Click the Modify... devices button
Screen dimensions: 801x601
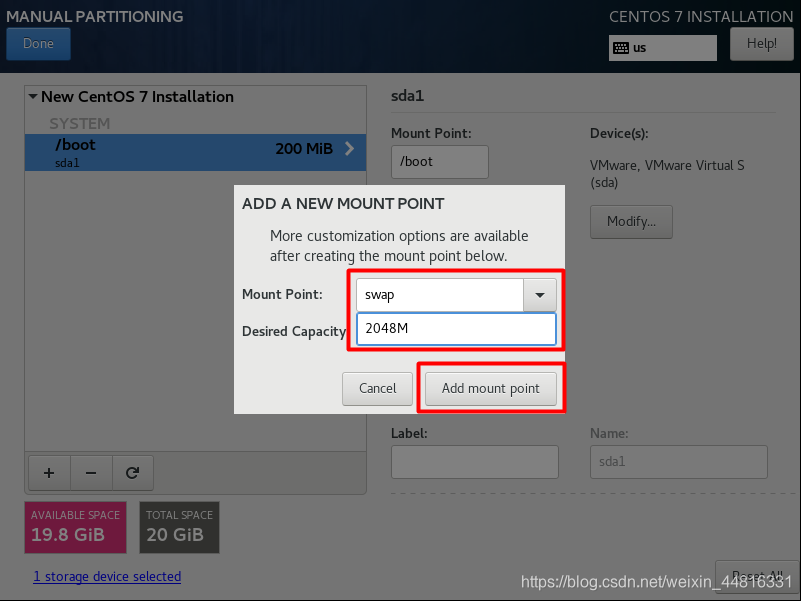tap(631, 222)
